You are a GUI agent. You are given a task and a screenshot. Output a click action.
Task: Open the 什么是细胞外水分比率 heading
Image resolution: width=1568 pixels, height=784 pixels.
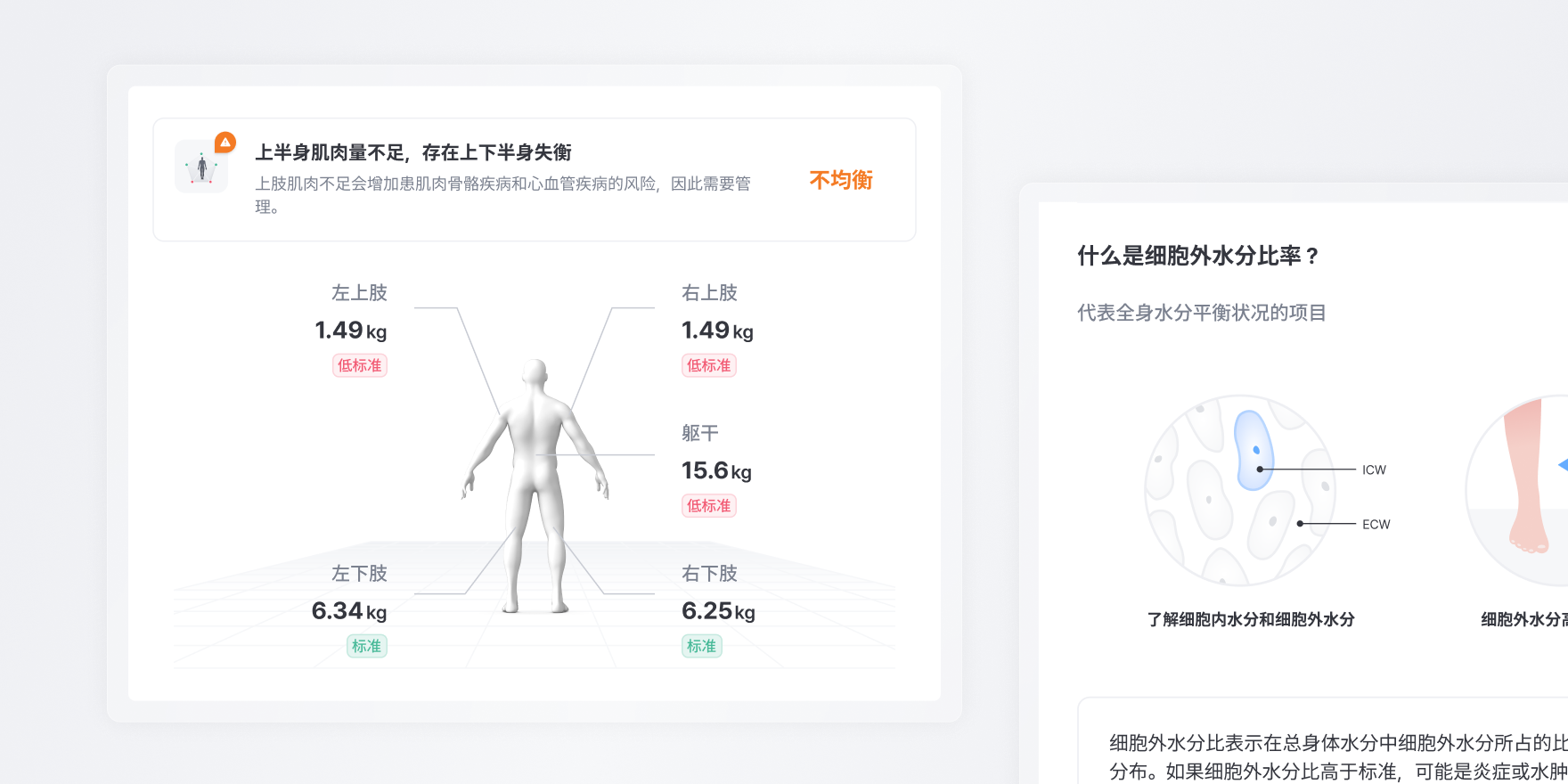[x=1197, y=256]
